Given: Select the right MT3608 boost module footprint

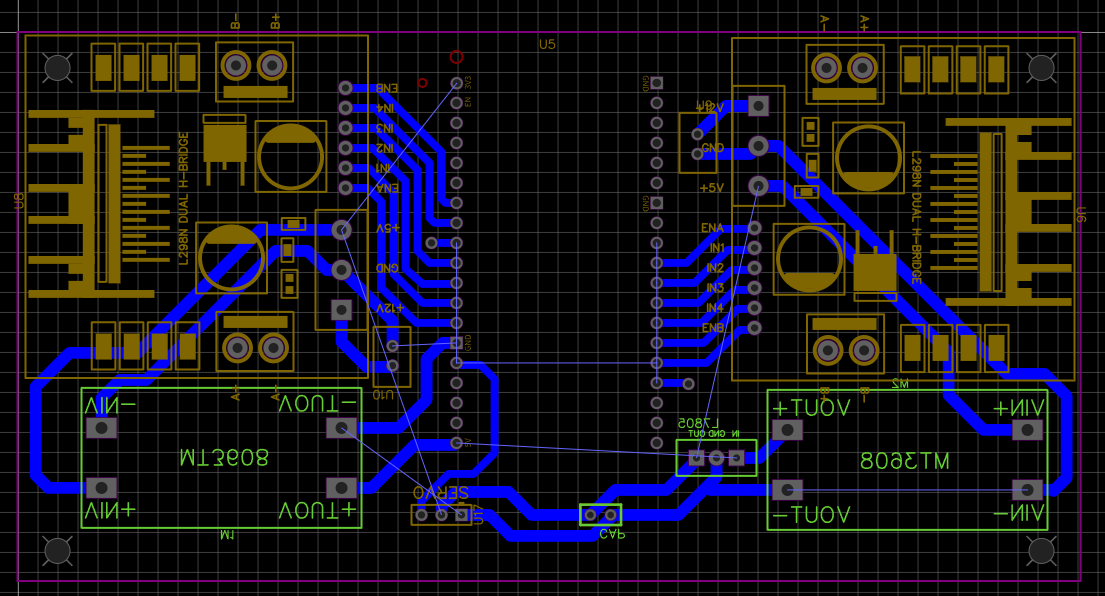Looking at the screenshot, I should 905,460.
